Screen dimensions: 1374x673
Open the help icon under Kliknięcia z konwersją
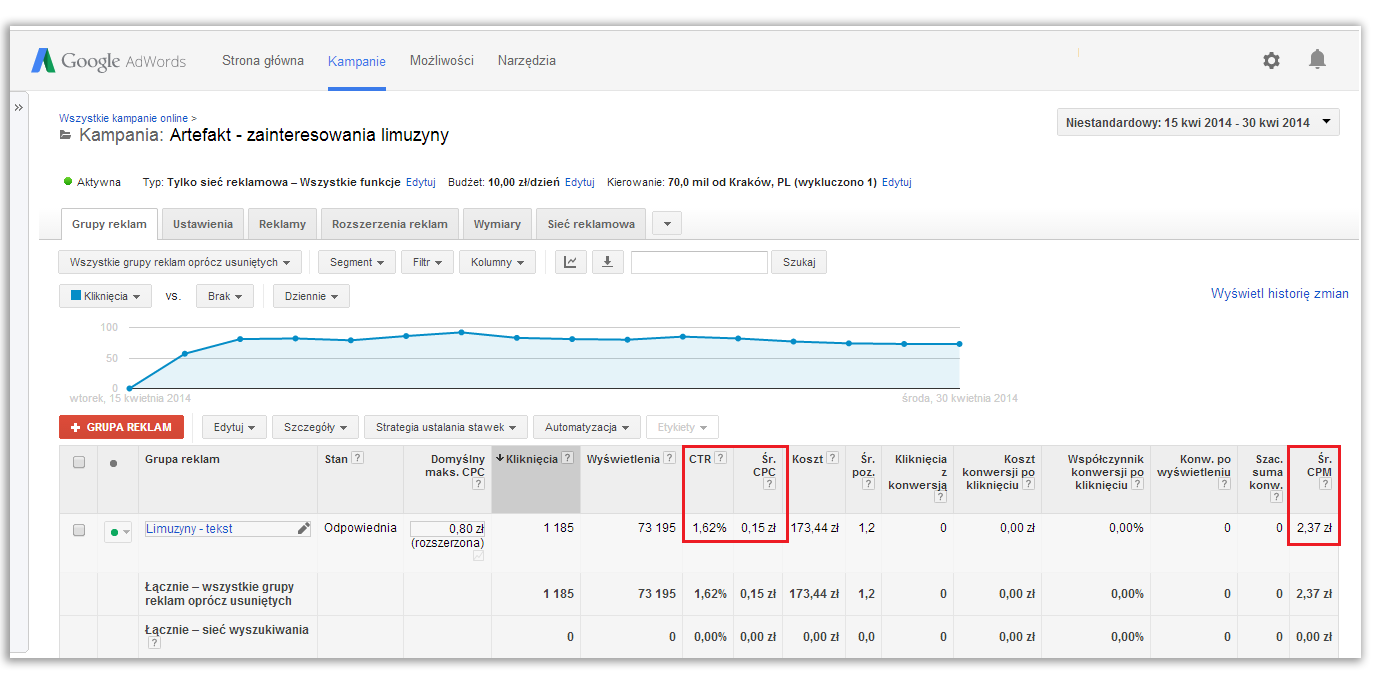coord(940,497)
